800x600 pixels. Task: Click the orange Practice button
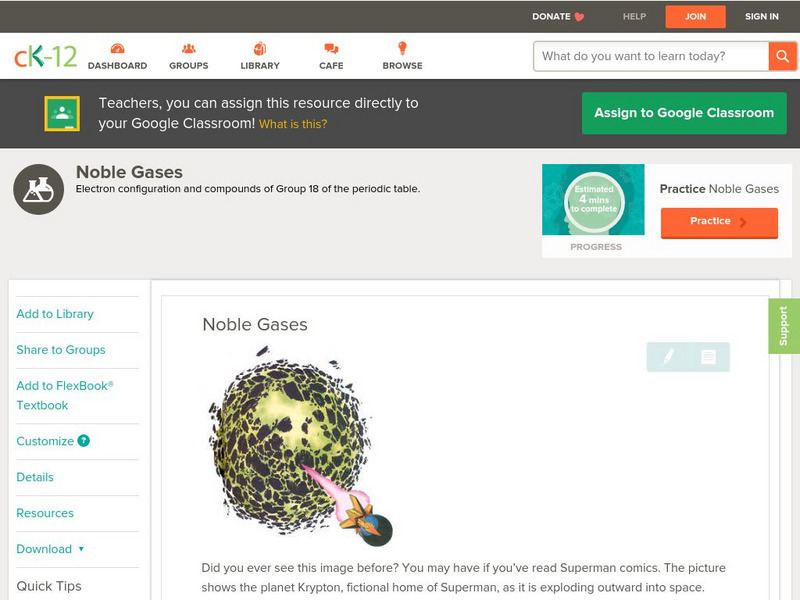[719, 222]
